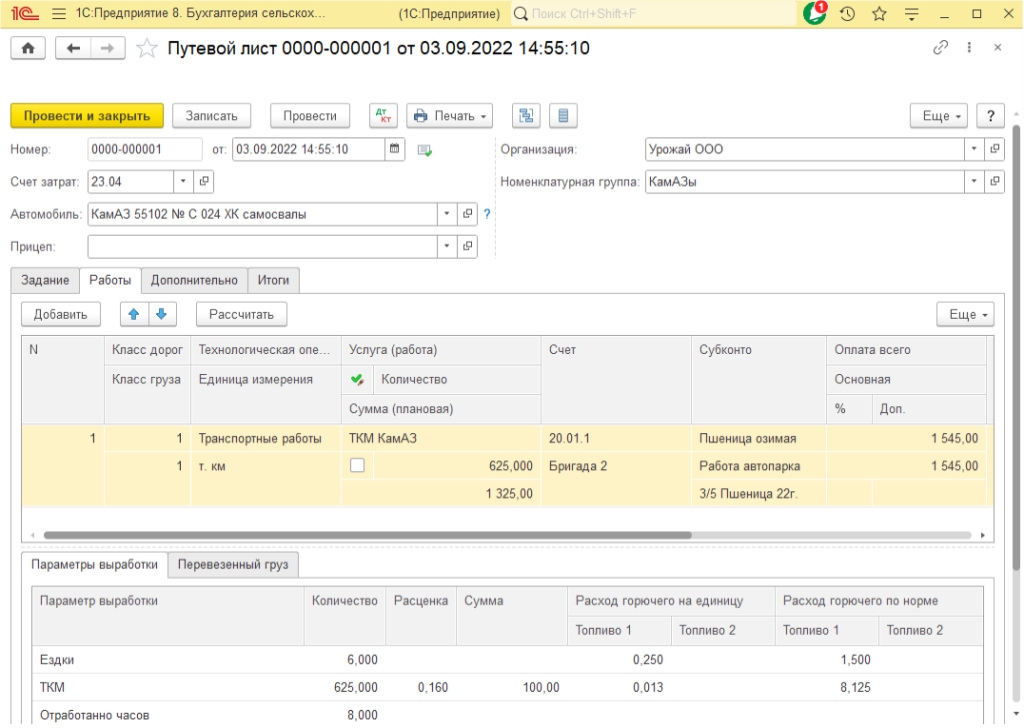Open calendar picker for date field
Image resolution: width=1024 pixels, height=728 pixels.
pos(395,150)
